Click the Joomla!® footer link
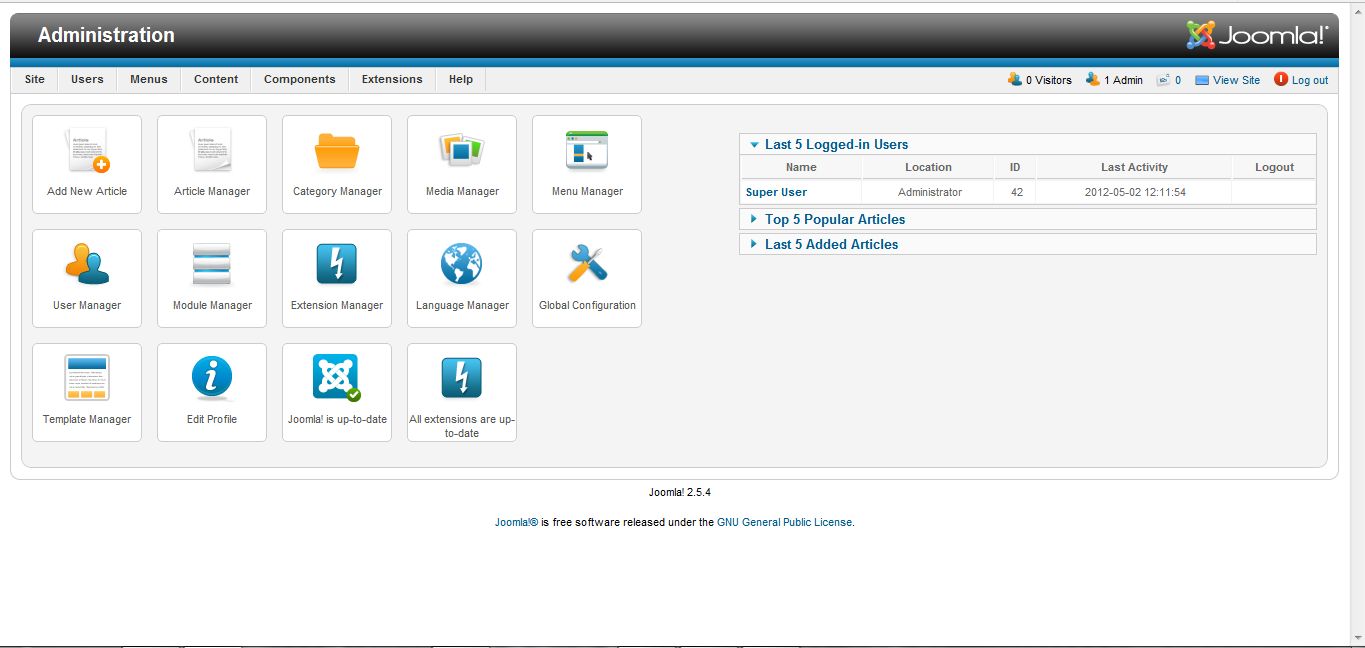The width and height of the screenshot is (1365, 648). click(517, 522)
